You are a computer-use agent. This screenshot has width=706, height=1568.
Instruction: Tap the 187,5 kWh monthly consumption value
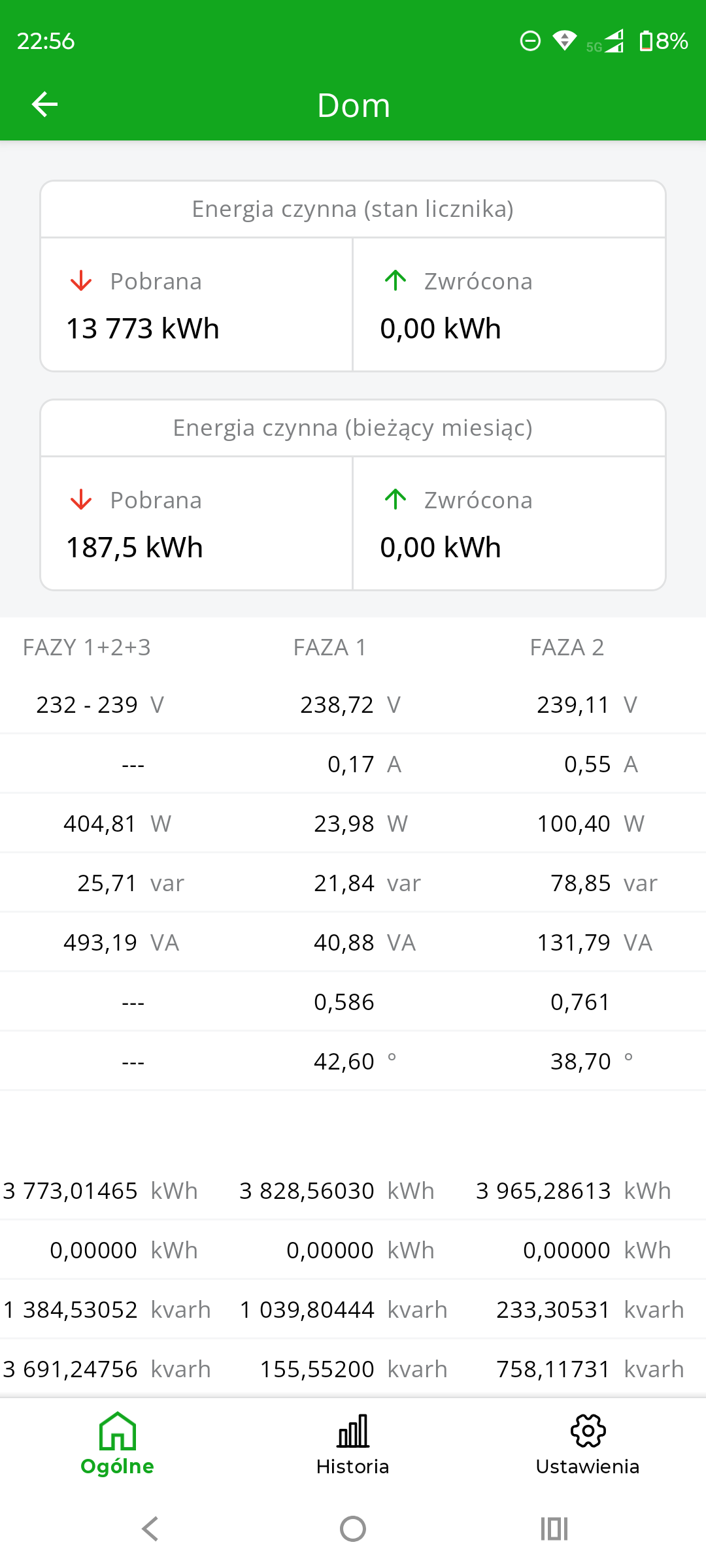(x=135, y=547)
